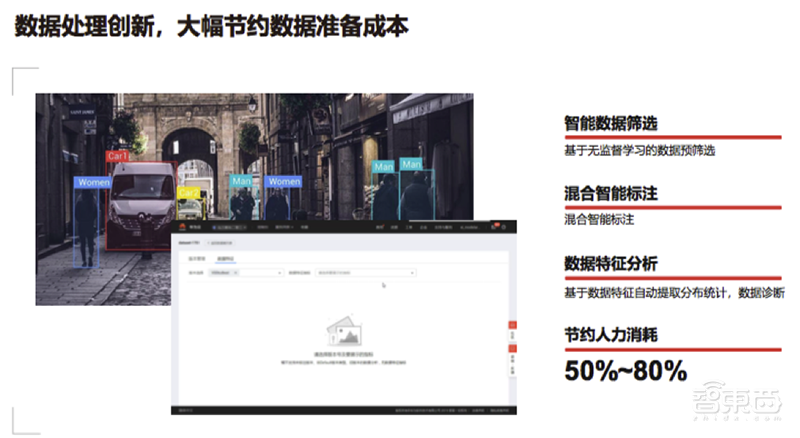Viewport: 800px width, 438px height.
Task: Click the lower red floating side button
Action: click(x=512, y=348)
